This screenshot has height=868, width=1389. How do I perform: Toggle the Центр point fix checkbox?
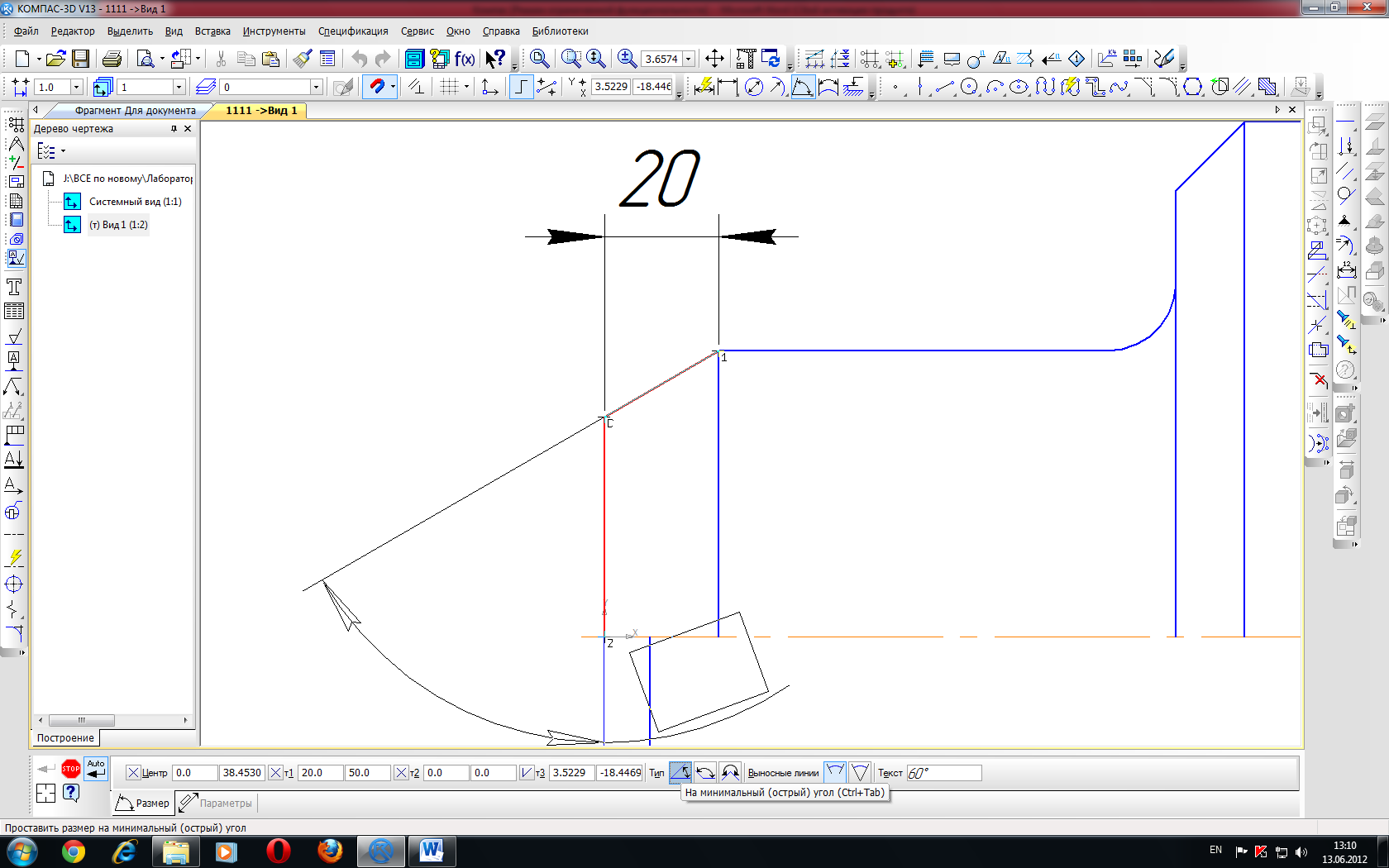click(133, 773)
